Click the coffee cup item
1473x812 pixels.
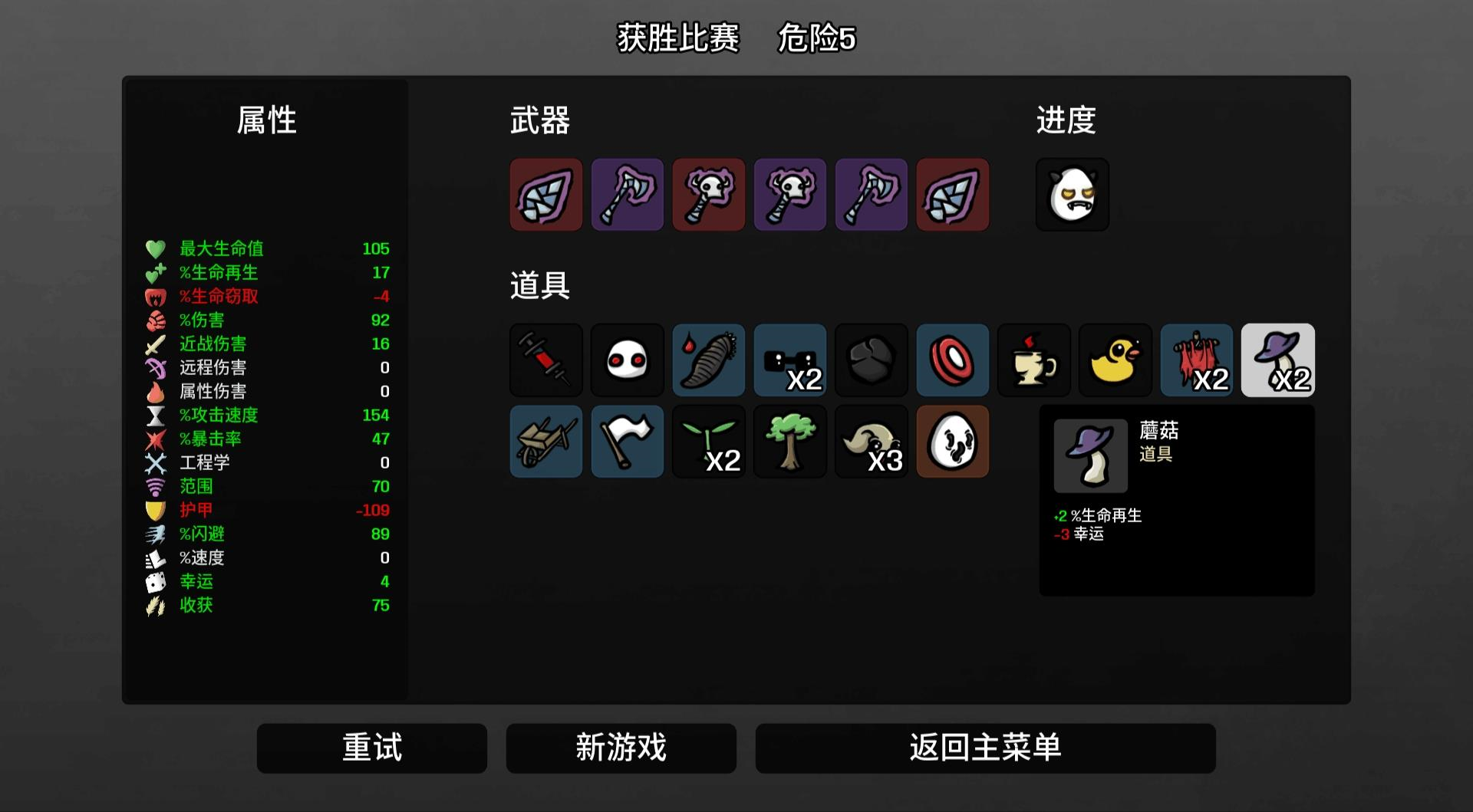(x=1033, y=360)
